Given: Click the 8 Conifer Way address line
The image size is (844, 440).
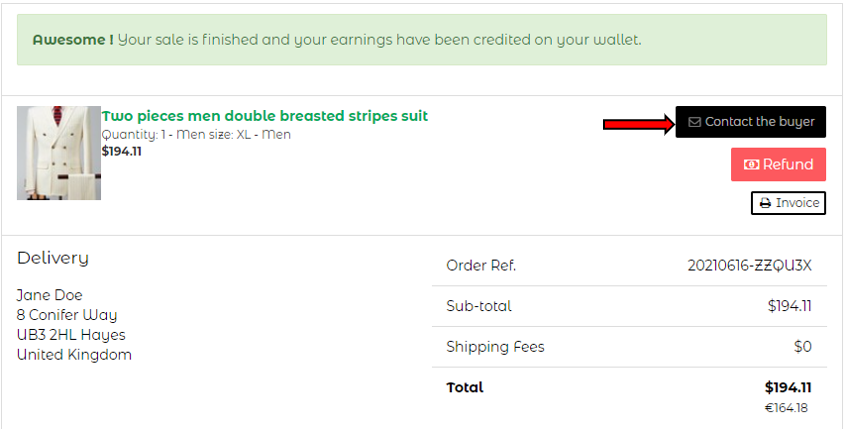Looking at the screenshot, I should (67, 315).
